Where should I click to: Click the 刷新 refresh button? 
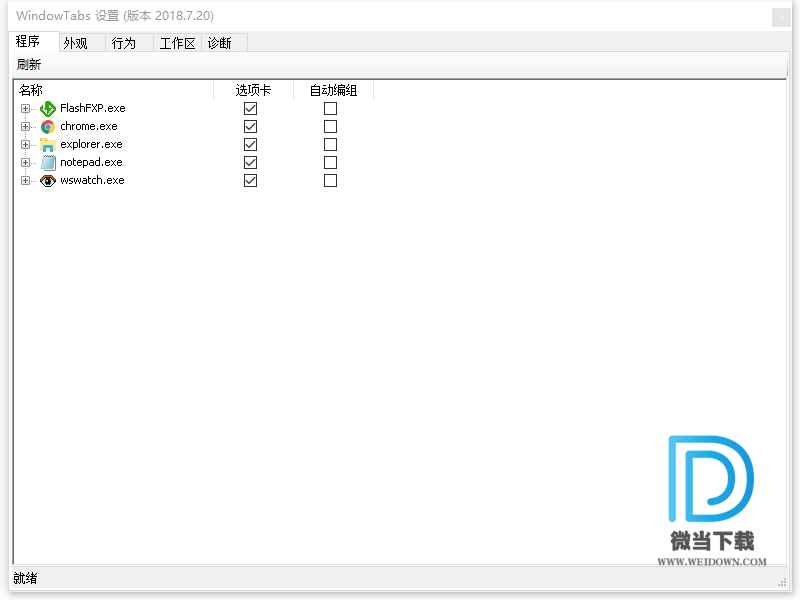[x=29, y=65]
